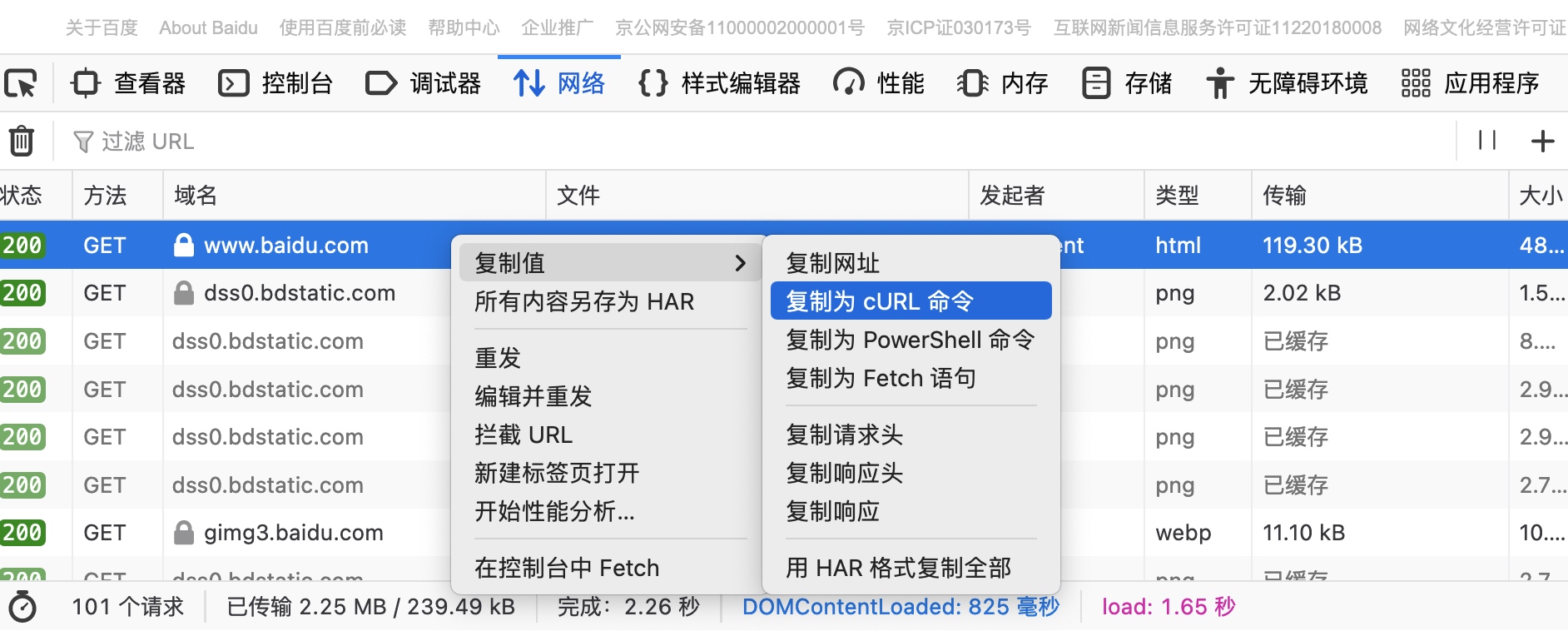
Task: Open the 使用百度前必读 footer link
Action: (343, 28)
